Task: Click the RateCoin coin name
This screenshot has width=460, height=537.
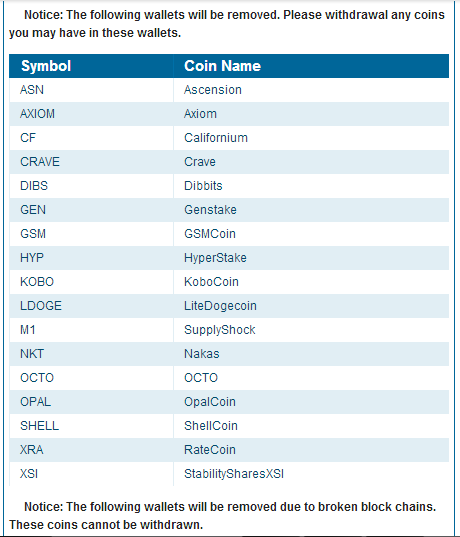Action: [x=210, y=449]
